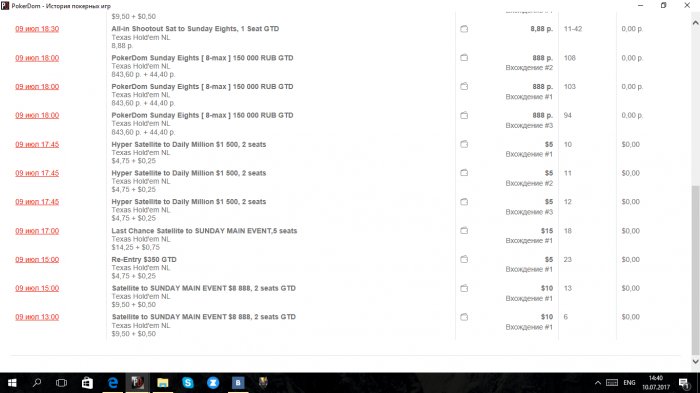Click scrollbar down arrow

[x=696, y=362]
